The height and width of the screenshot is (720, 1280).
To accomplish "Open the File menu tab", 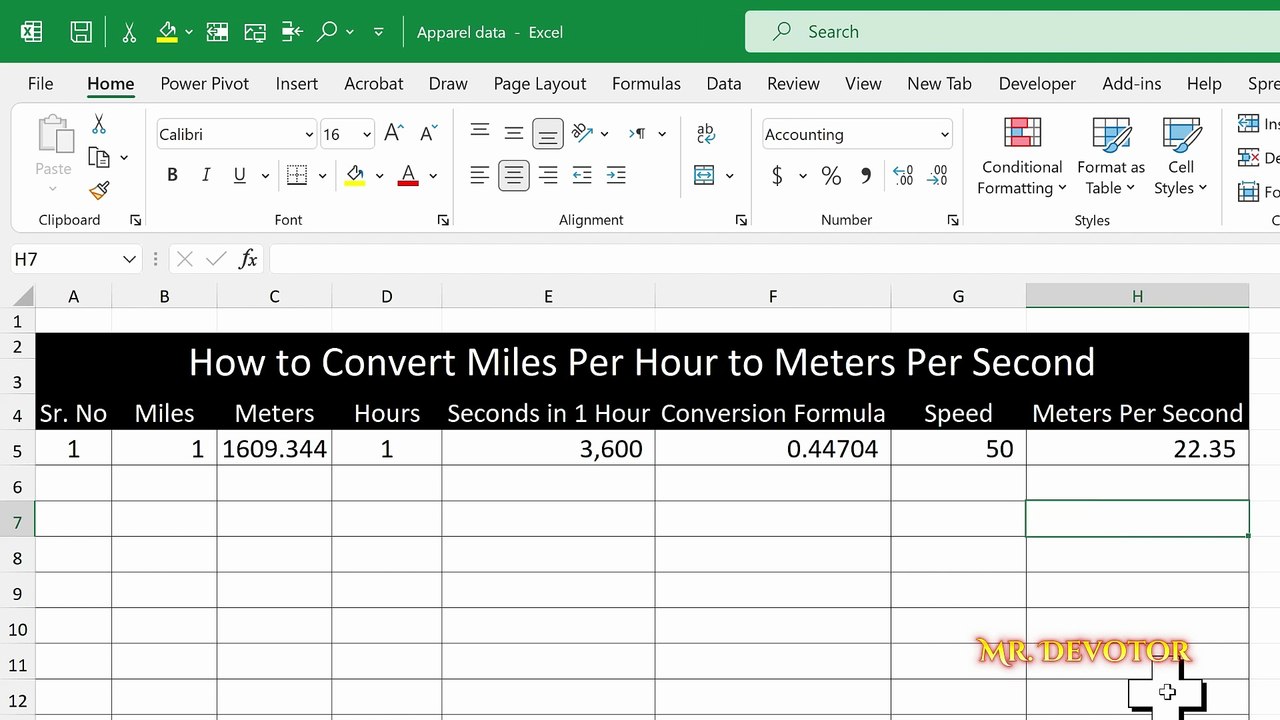I will (41, 84).
